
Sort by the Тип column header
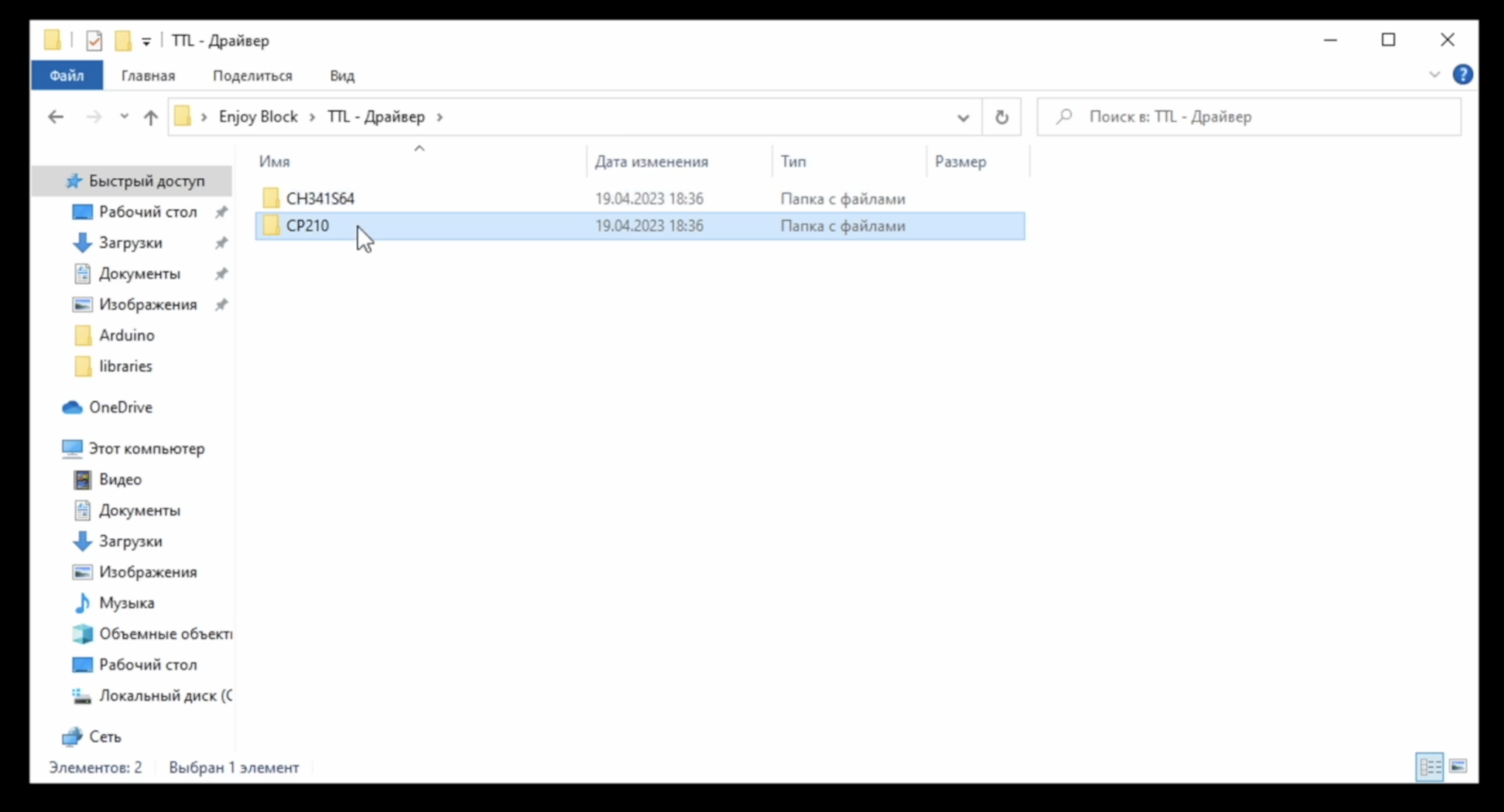[793, 162]
